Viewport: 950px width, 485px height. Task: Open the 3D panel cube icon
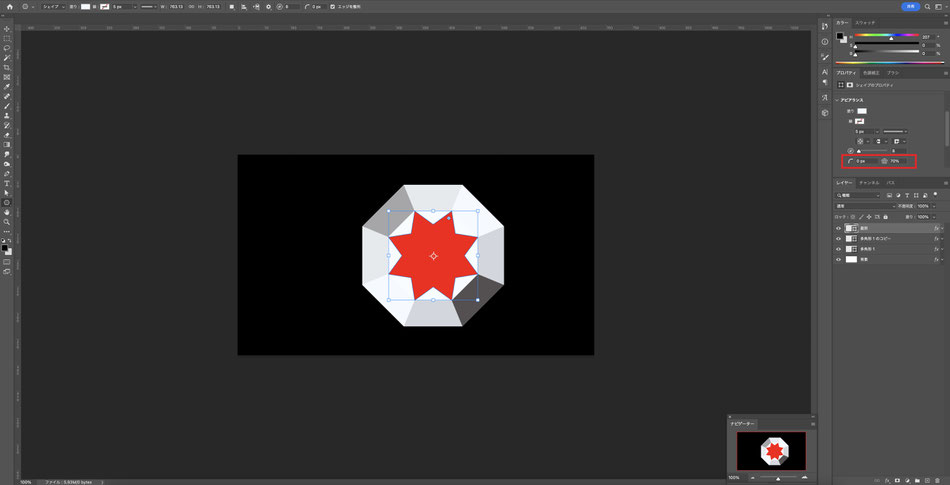(825, 113)
